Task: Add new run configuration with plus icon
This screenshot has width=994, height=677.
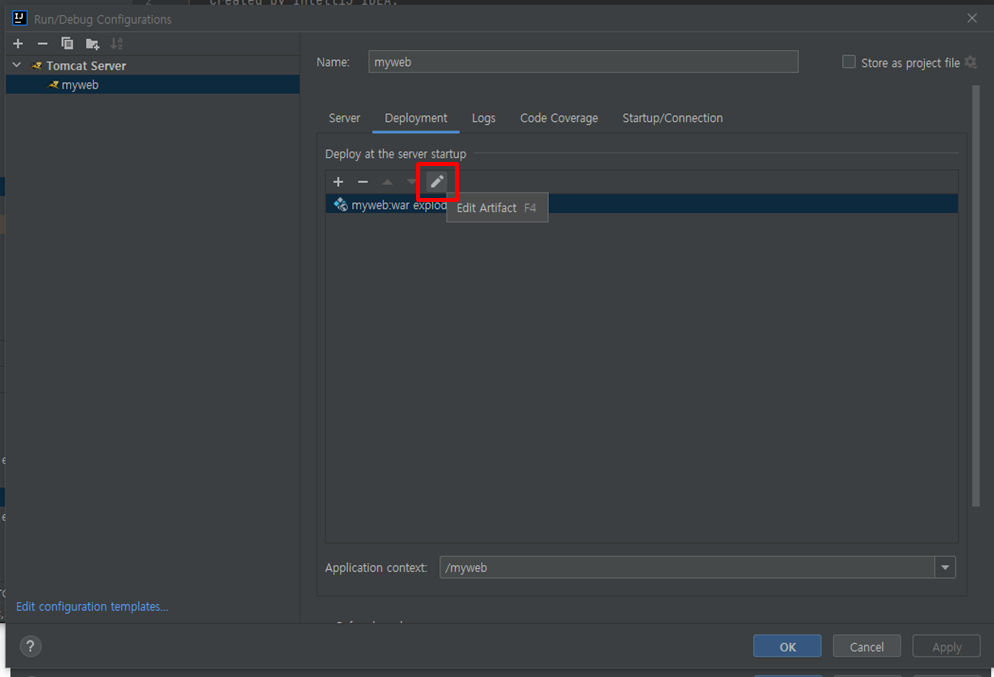Action: [x=18, y=44]
